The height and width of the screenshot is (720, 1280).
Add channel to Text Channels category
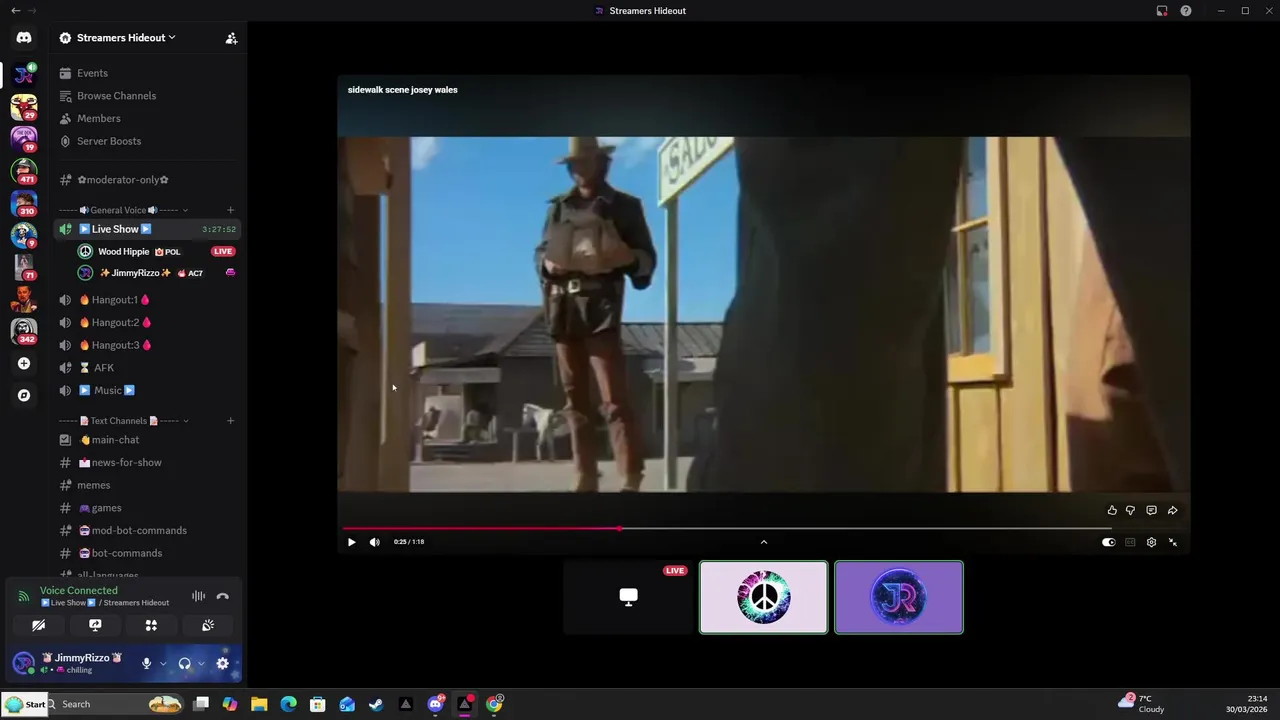[x=230, y=421]
